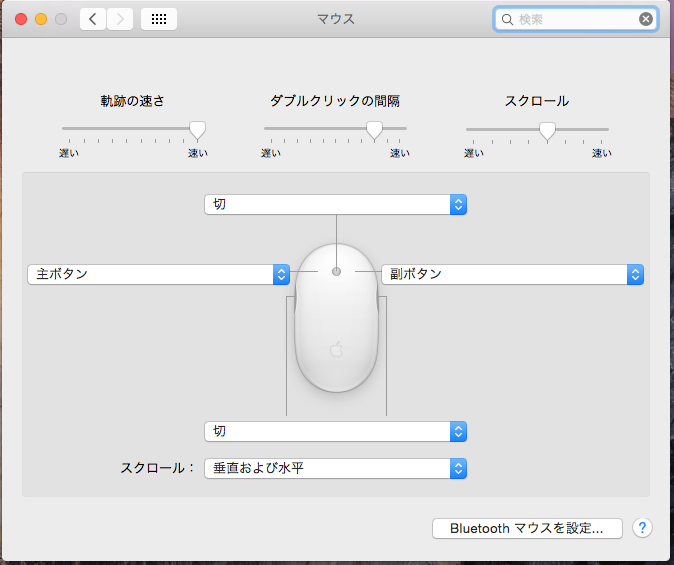This screenshot has width=674, height=565.
Task: Click 速い under the scroll speed slider
Action: coord(602,153)
